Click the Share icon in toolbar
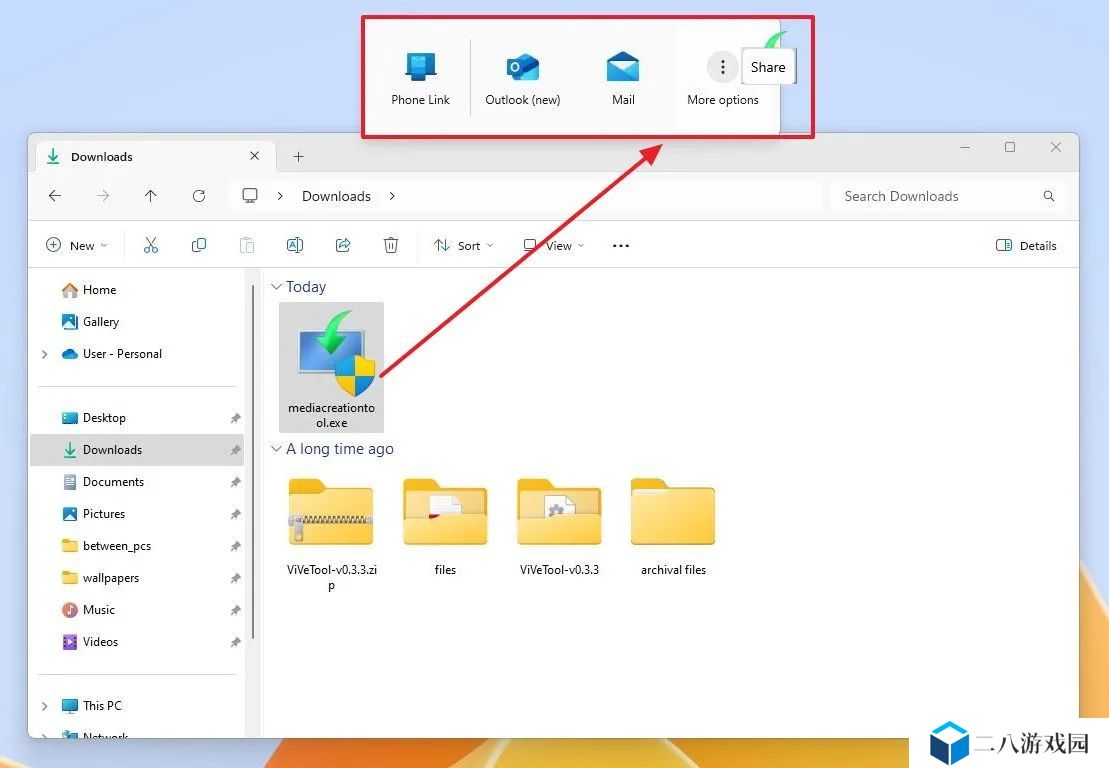 [343, 245]
